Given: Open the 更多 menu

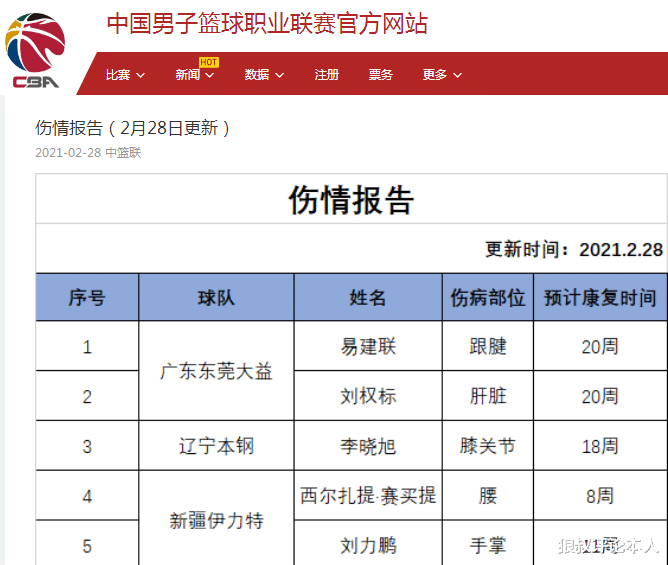Looking at the screenshot, I should pos(442,75).
